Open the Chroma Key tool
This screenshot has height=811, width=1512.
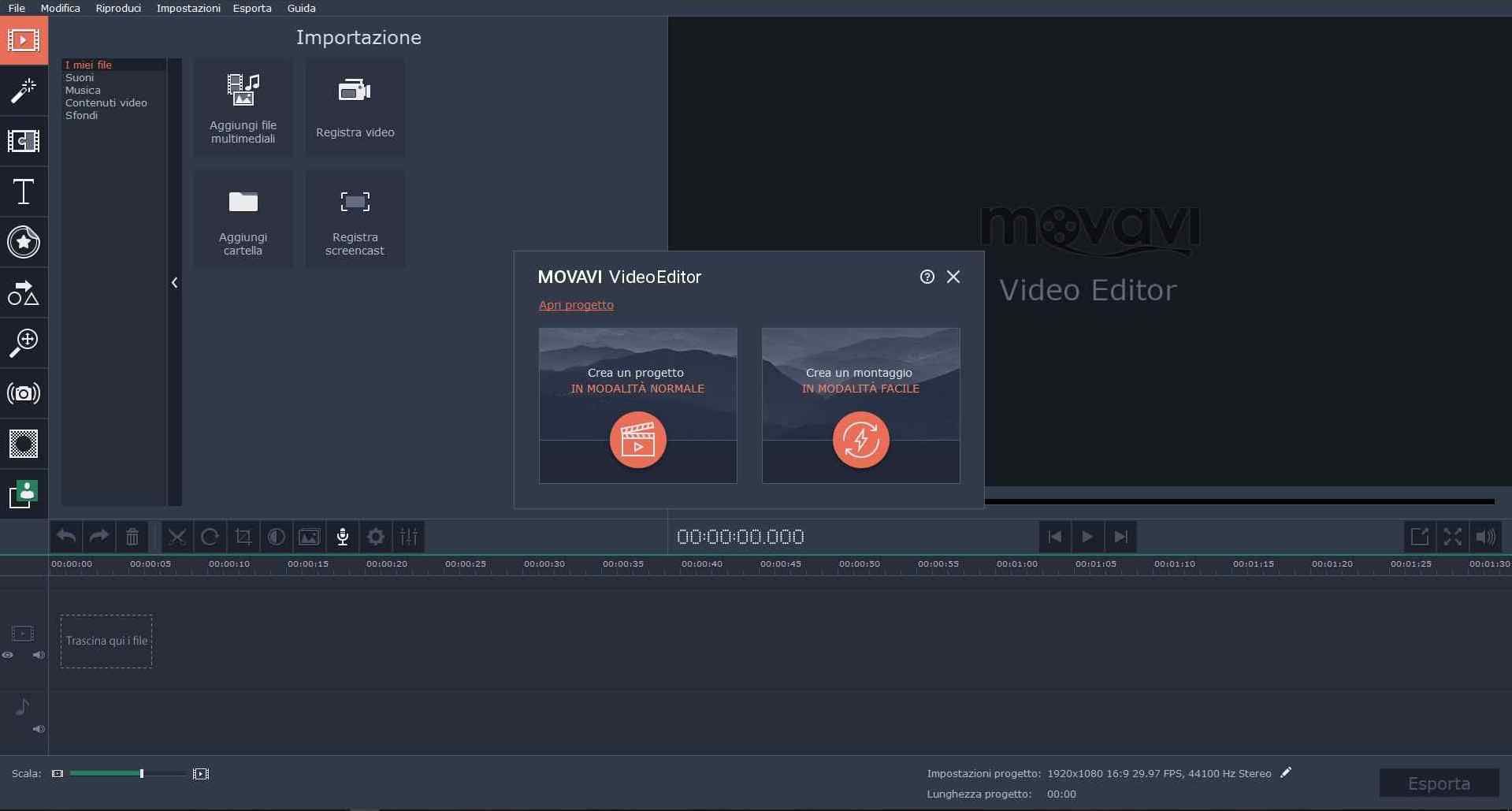[24, 444]
